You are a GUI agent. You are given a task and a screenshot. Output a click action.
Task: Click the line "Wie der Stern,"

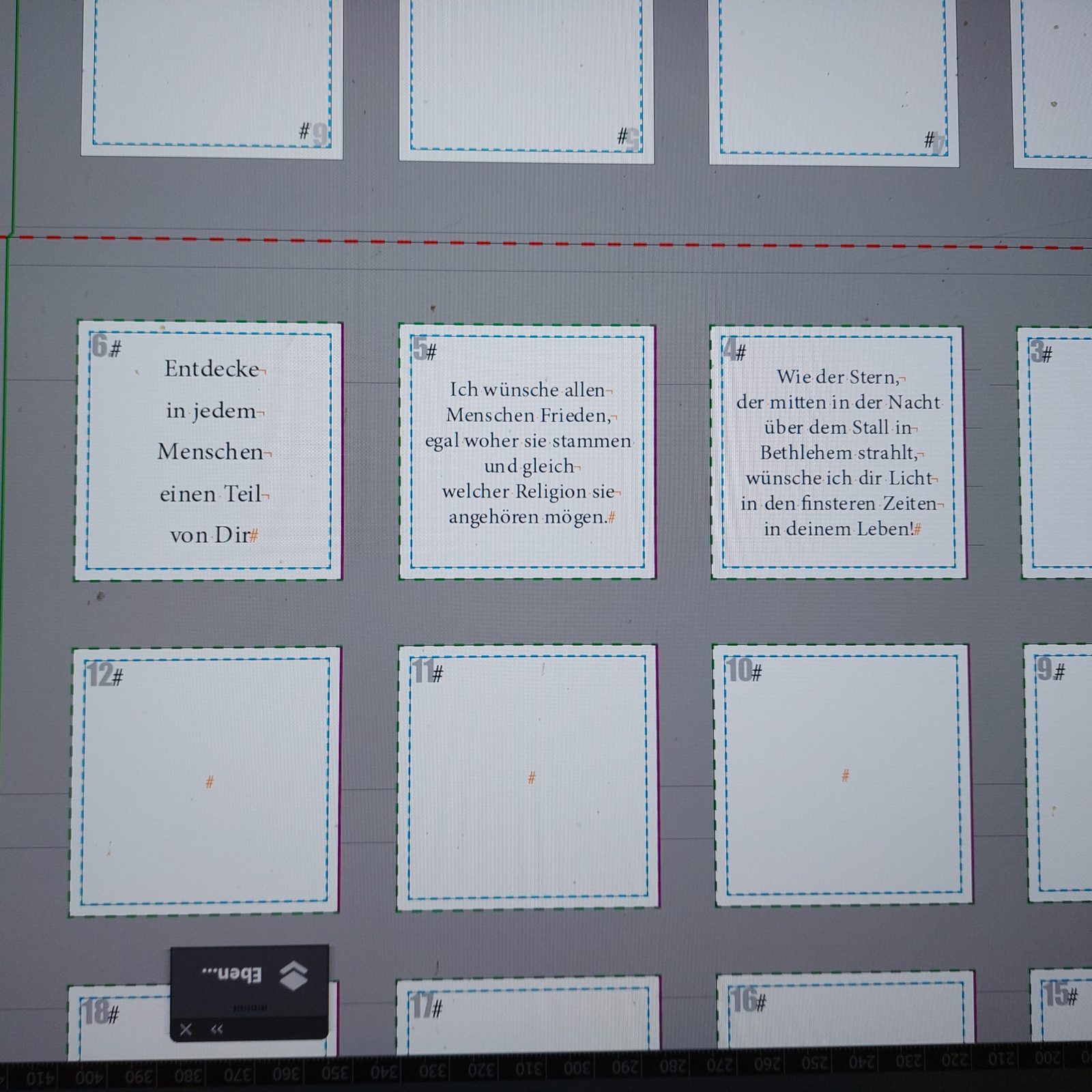[x=837, y=377]
